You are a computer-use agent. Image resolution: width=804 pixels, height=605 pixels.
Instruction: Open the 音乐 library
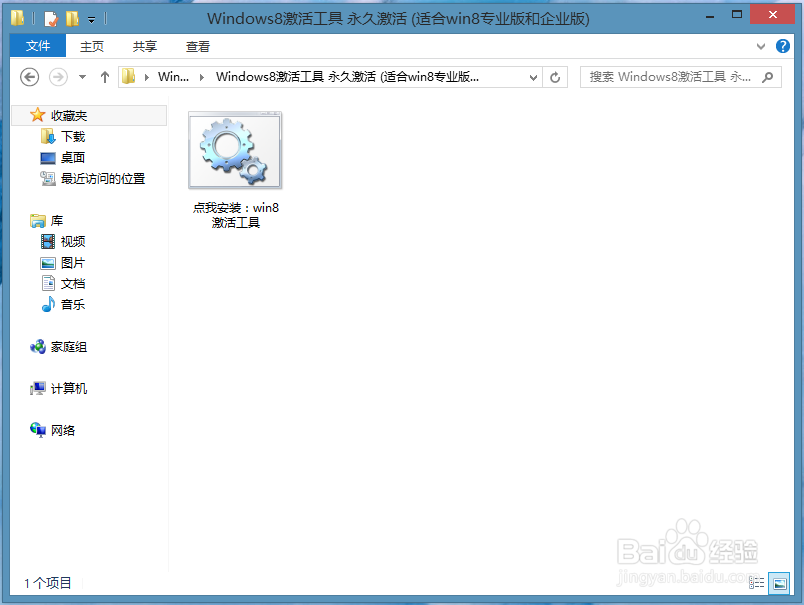coord(73,305)
